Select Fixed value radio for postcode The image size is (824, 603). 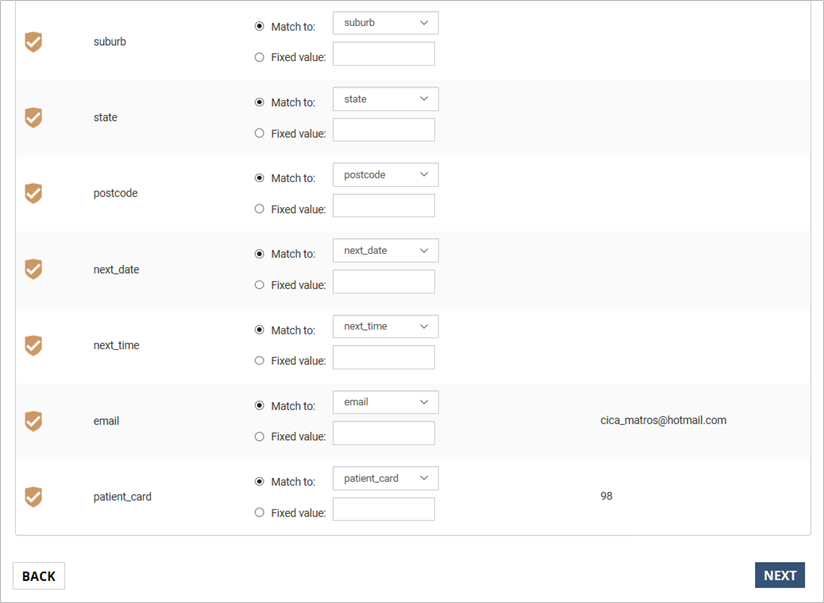click(x=259, y=209)
